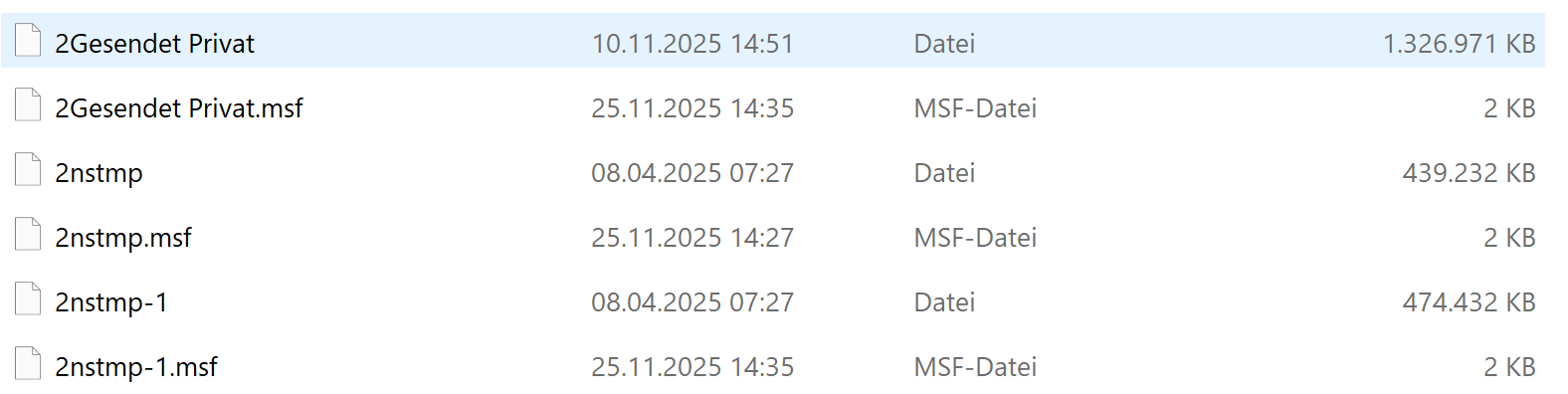The image size is (1568, 394).
Task: Click the 2nstmp.msf file icon
Action: pos(28,235)
